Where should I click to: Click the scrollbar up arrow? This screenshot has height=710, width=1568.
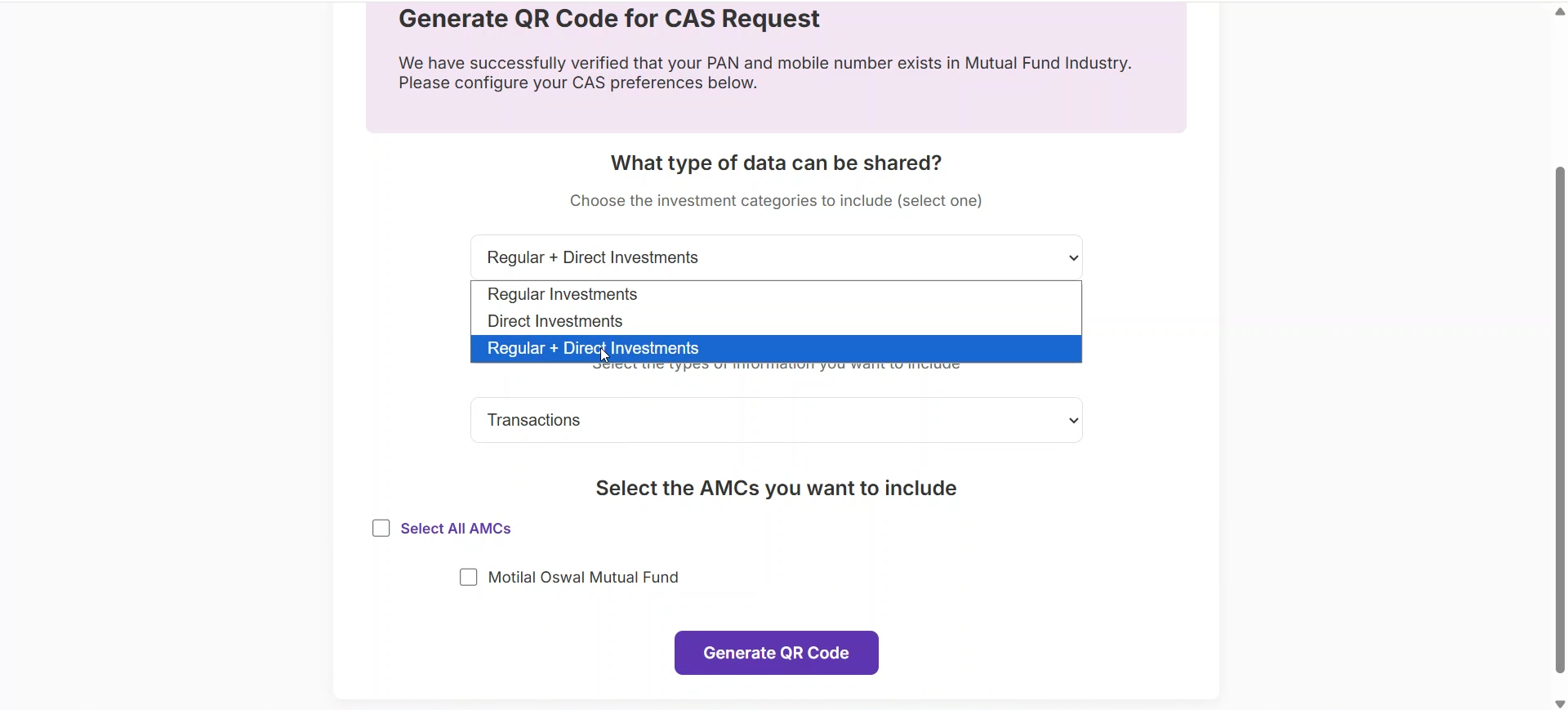[x=1560, y=11]
